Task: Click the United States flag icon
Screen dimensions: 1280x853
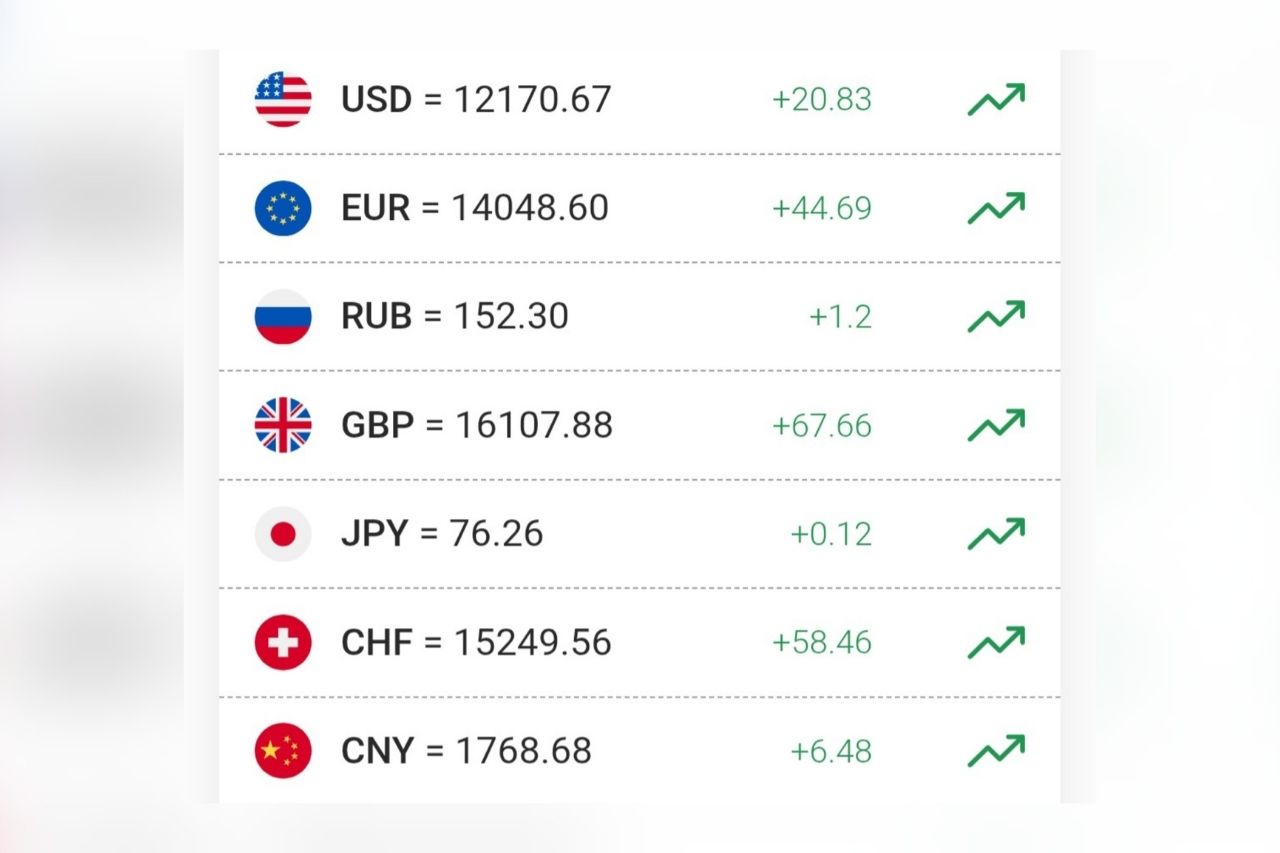Action: [283, 100]
